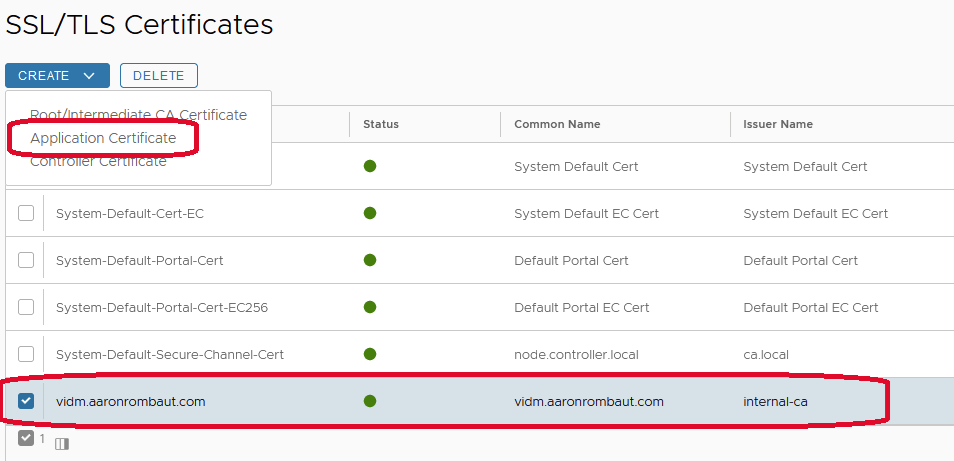
Task: Click status dot in System Default Cert row
Action: pos(370,166)
